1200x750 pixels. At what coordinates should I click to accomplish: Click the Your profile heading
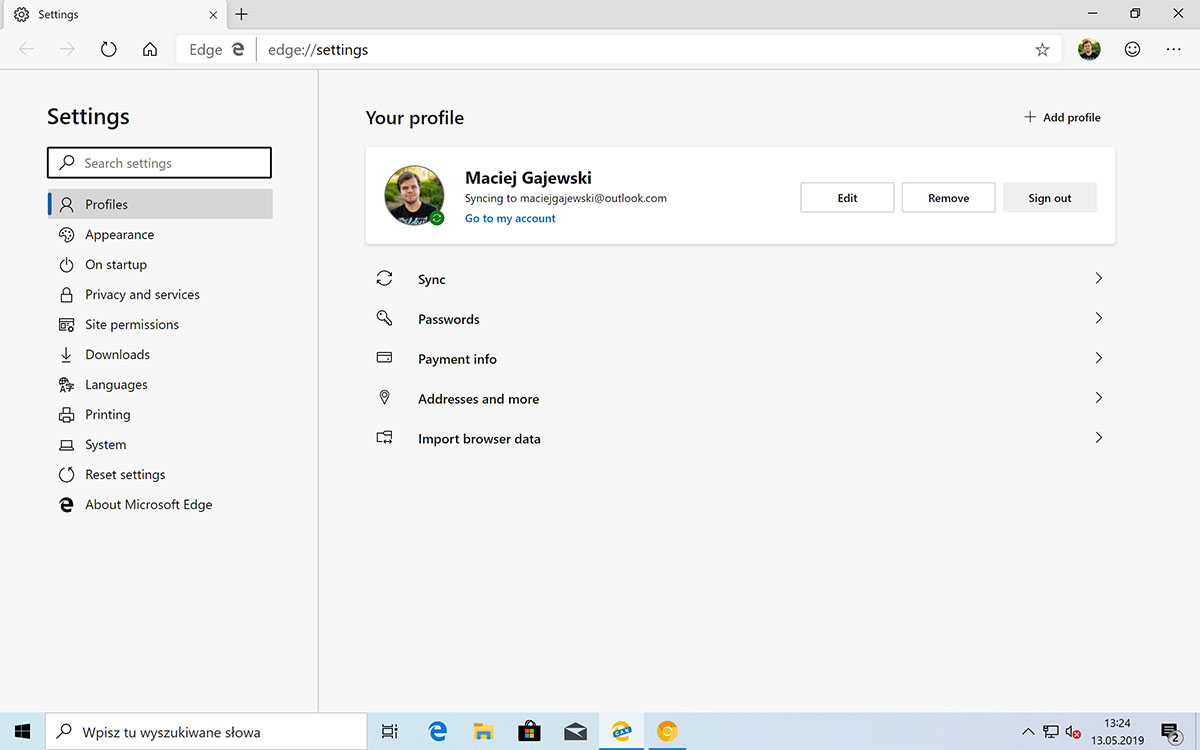[x=415, y=118]
